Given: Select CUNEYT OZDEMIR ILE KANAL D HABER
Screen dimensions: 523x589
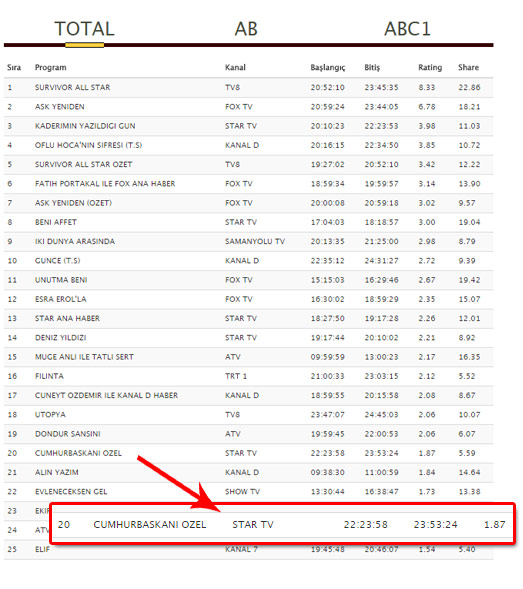Looking at the screenshot, I should point(106,395).
